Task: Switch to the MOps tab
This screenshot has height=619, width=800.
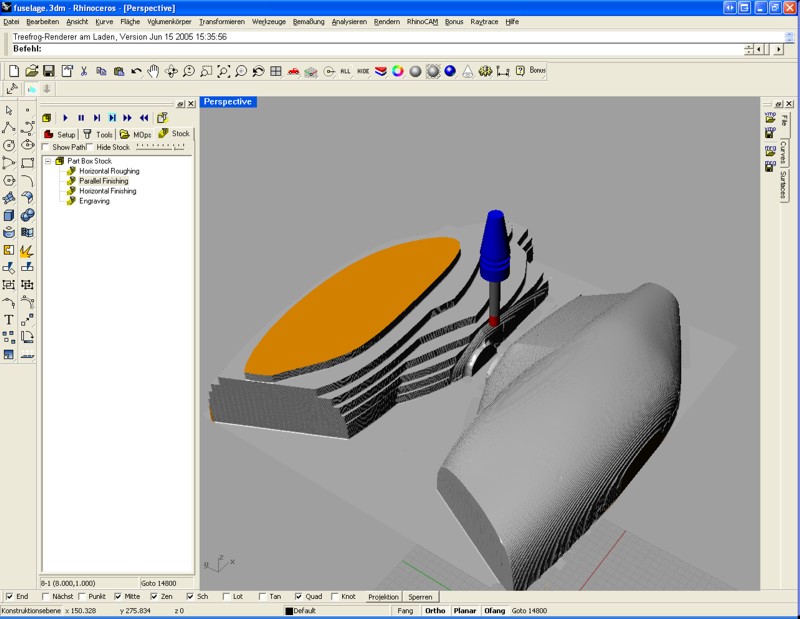Action: tap(135, 134)
